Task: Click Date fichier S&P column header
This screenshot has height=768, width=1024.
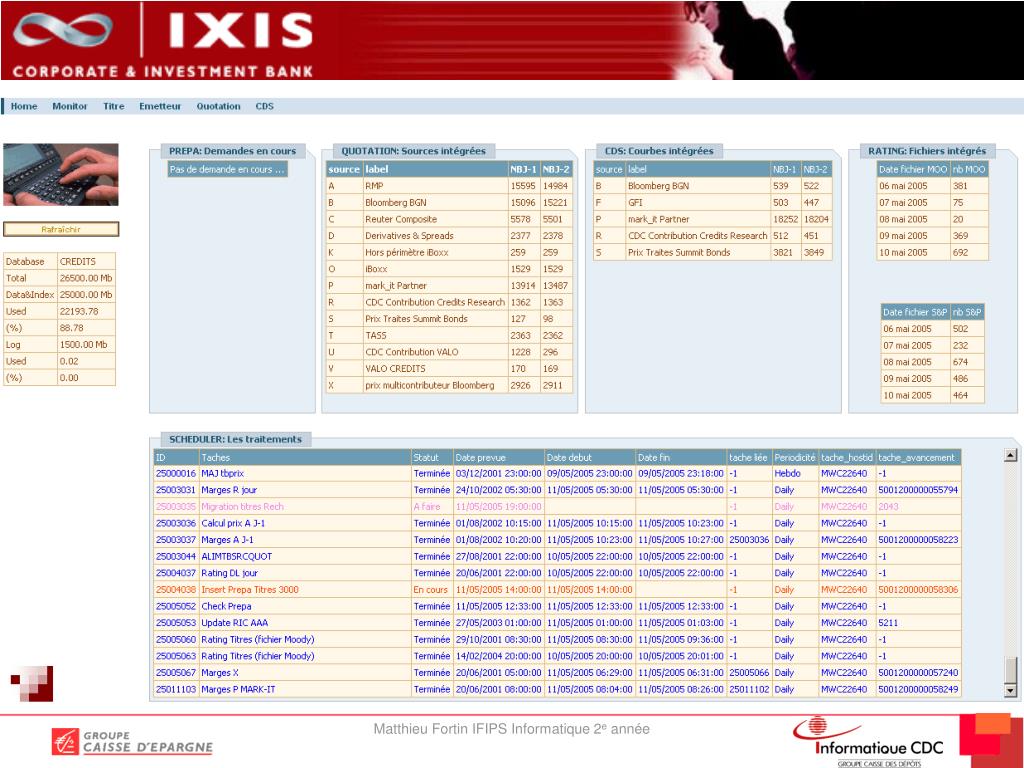Action: (x=915, y=312)
